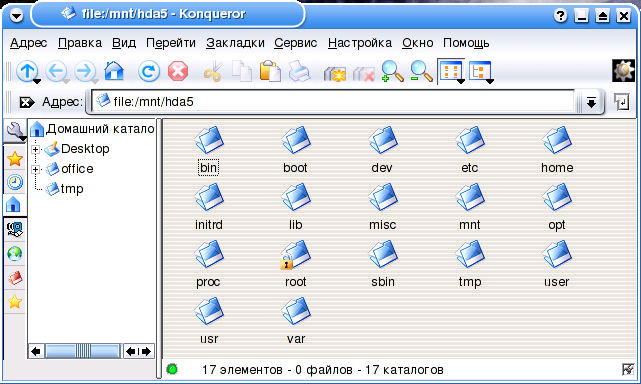
Task: Select the home folder icon
Action: [557, 140]
